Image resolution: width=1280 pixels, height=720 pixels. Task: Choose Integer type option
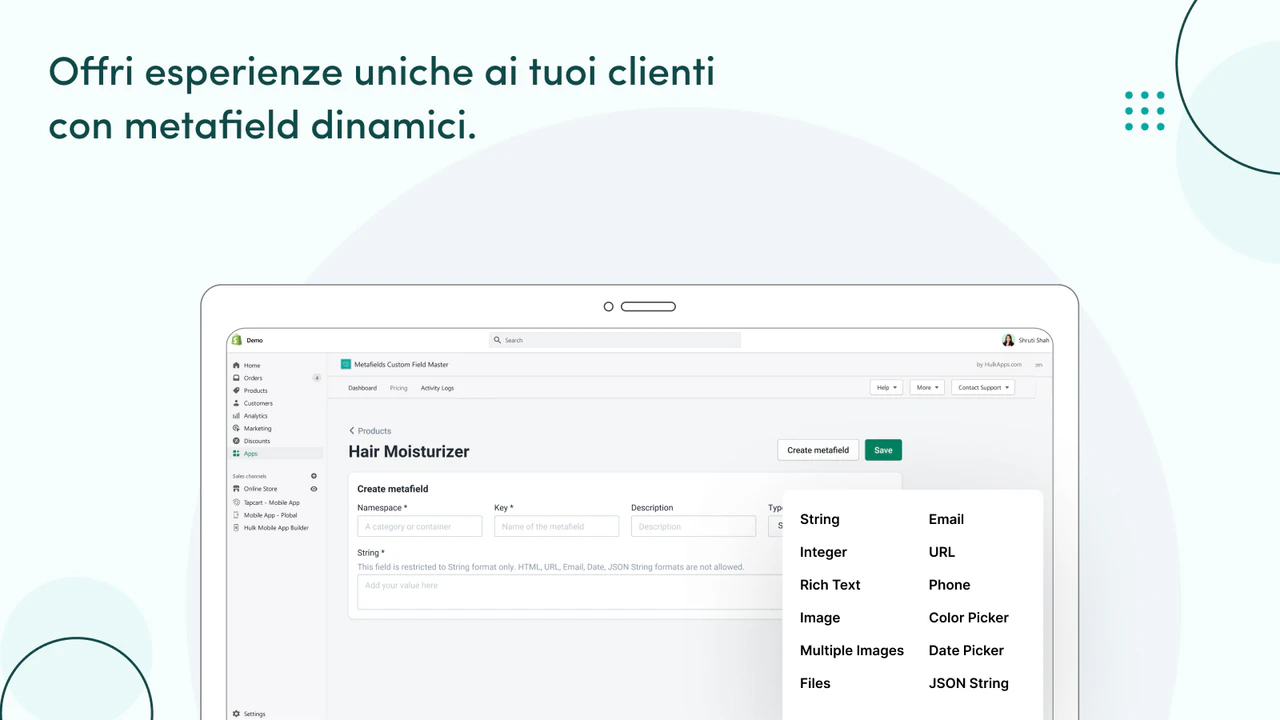point(823,552)
